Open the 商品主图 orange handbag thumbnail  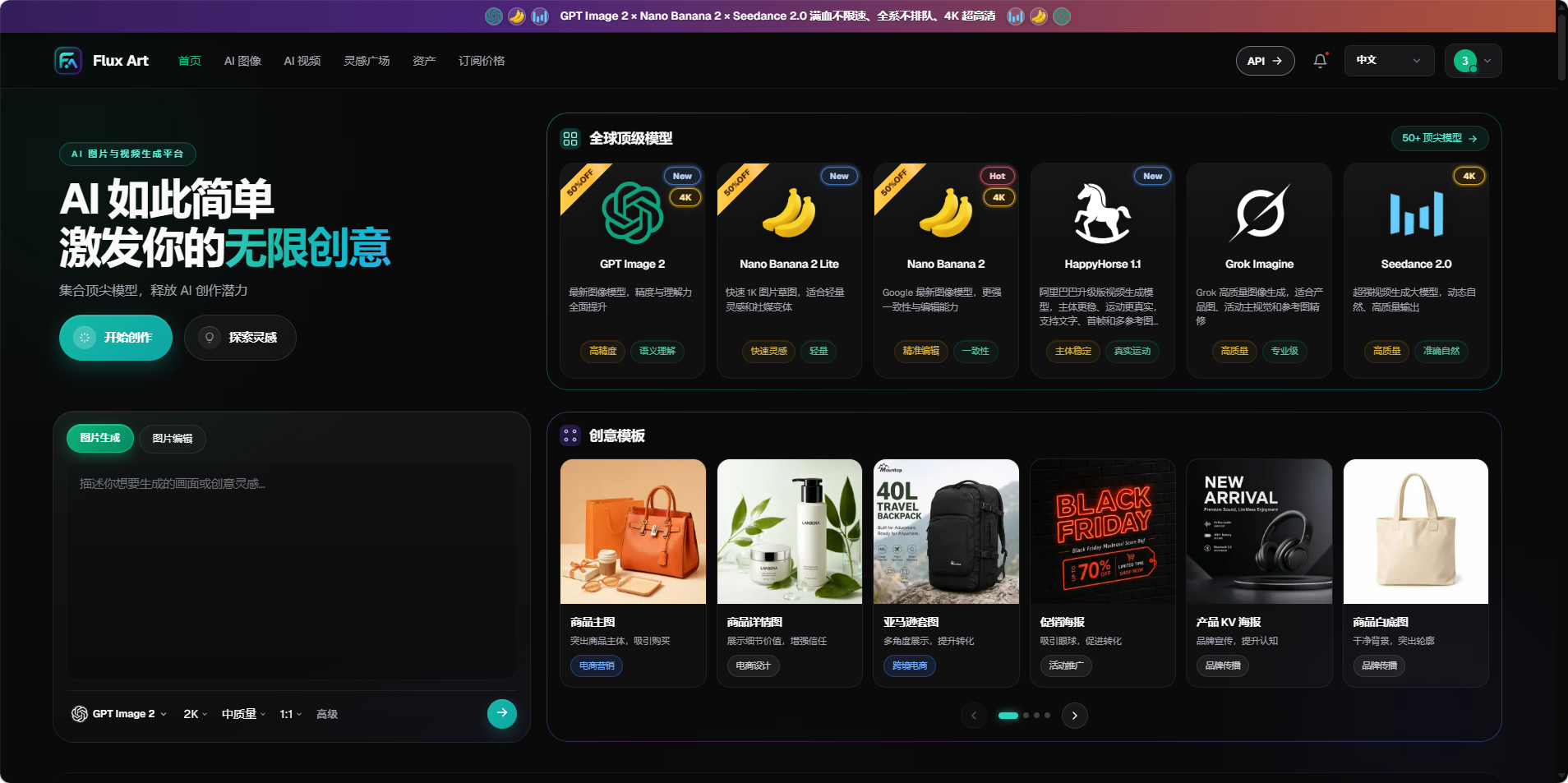[x=633, y=532]
